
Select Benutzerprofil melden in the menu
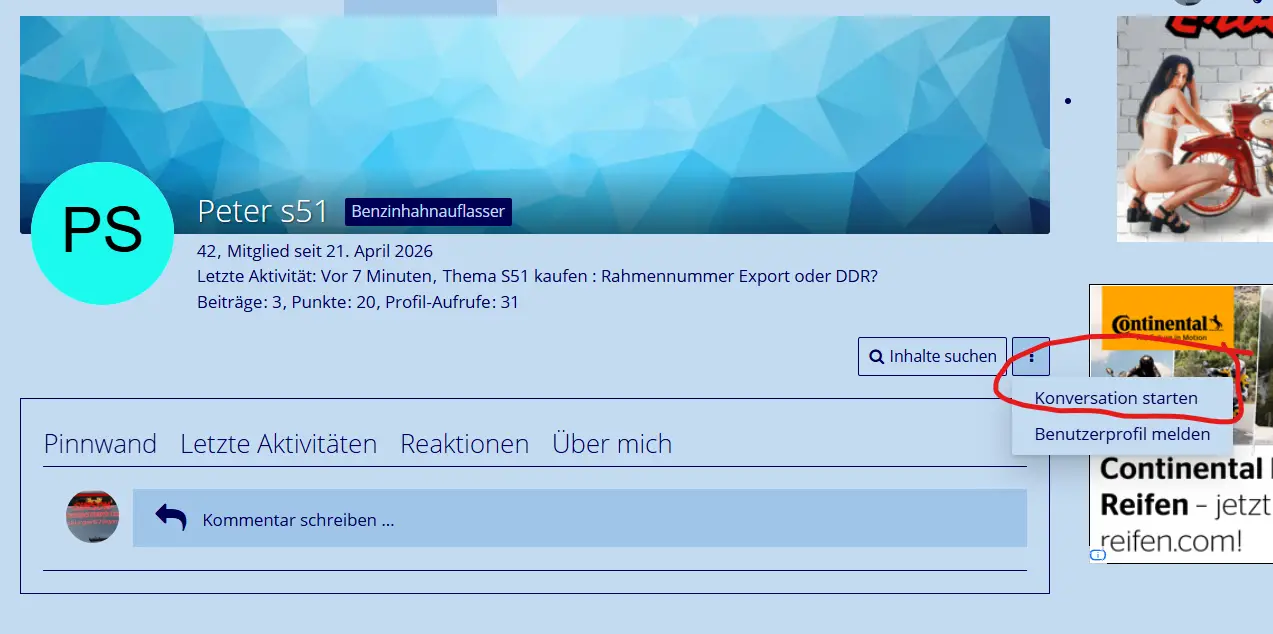tap(1121, 435)
